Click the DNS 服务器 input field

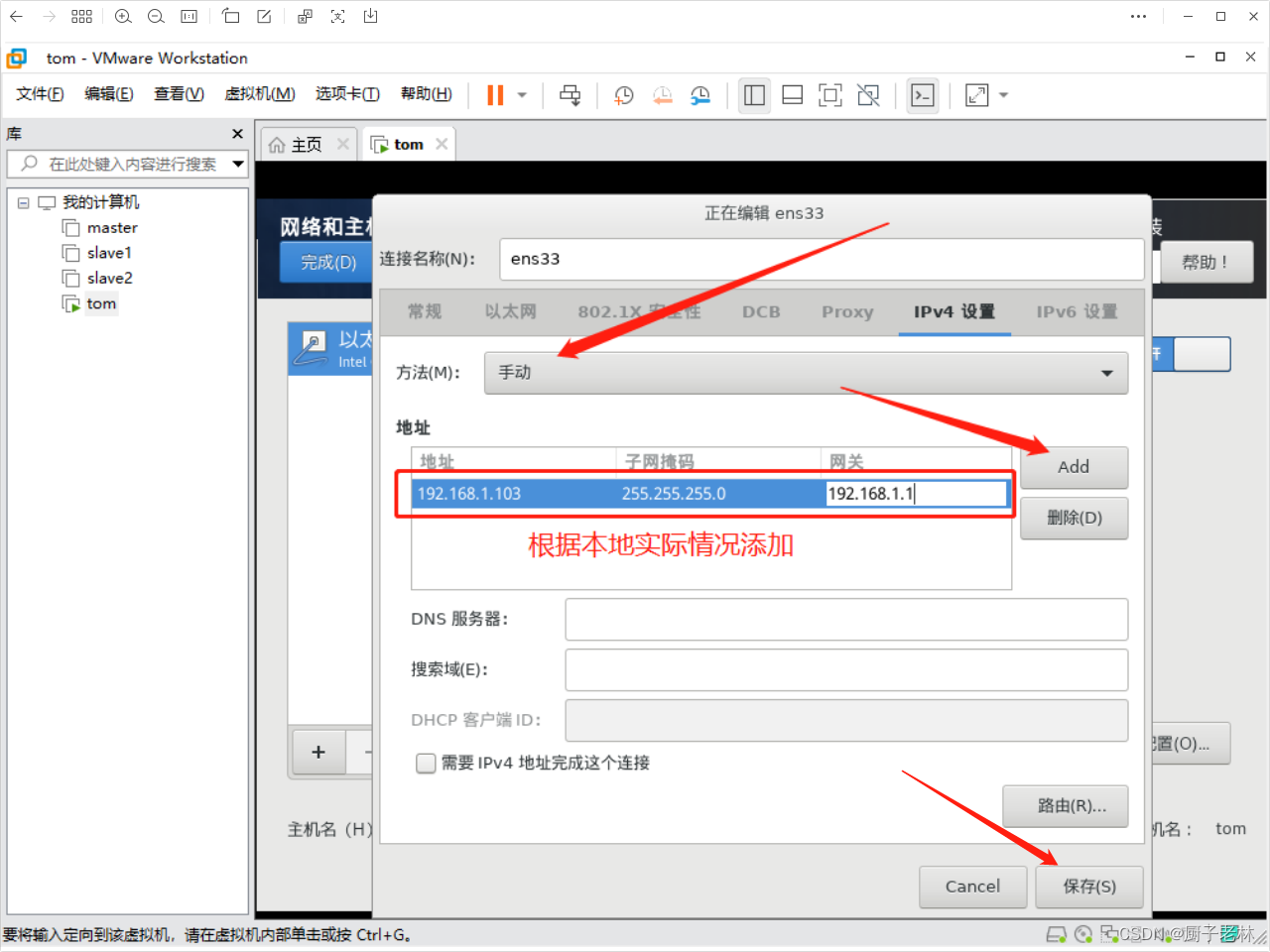[x=846, y=619]
